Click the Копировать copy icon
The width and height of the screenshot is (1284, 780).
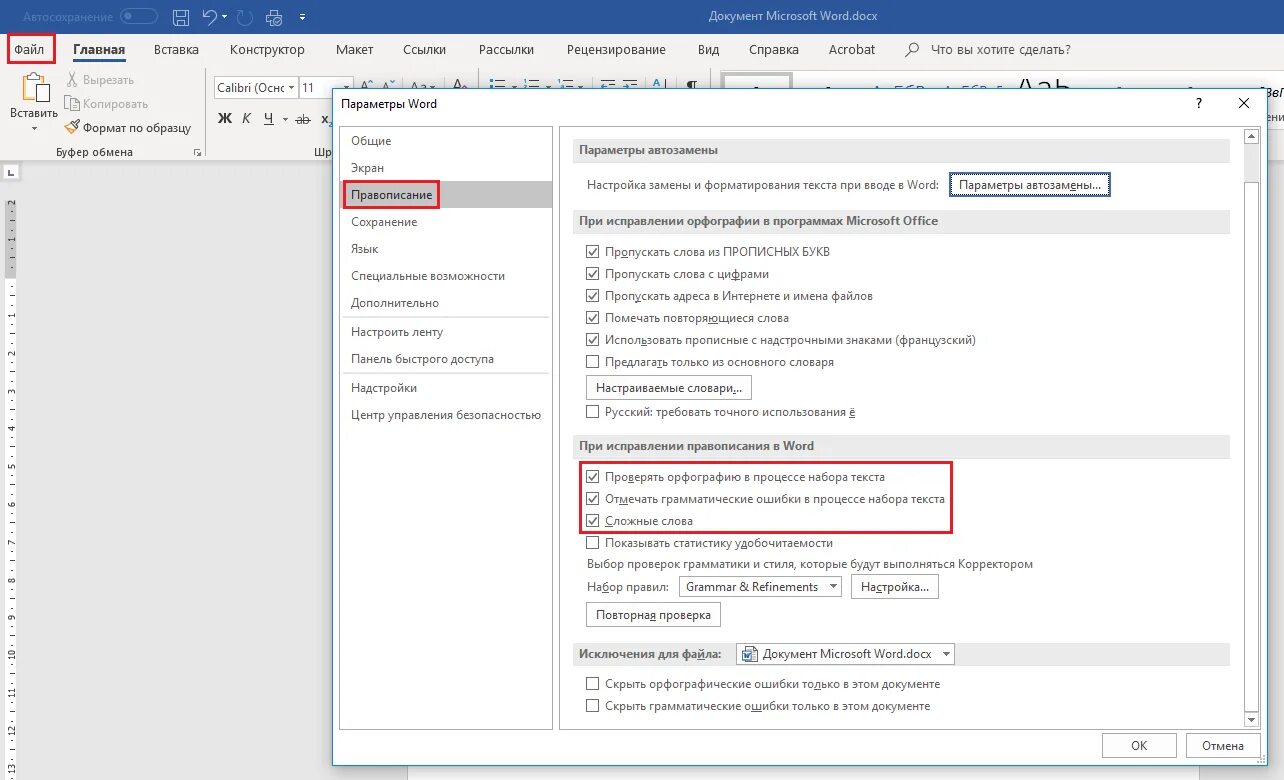[72, 104]
